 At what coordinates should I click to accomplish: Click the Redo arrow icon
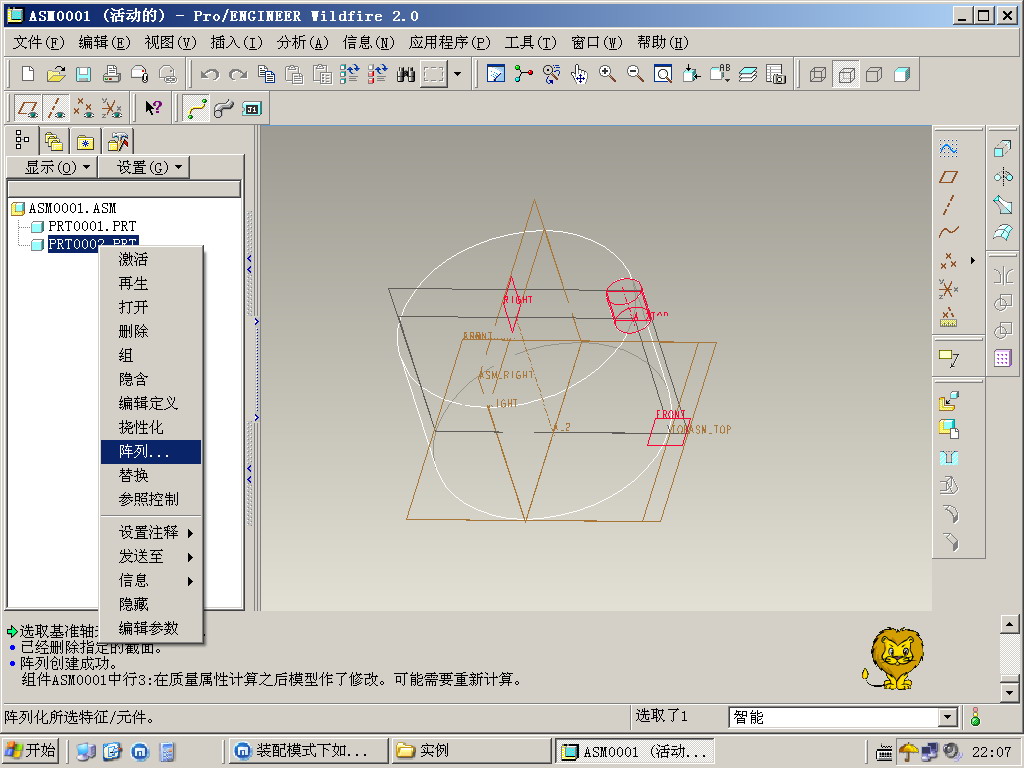(x=238, y=74)
